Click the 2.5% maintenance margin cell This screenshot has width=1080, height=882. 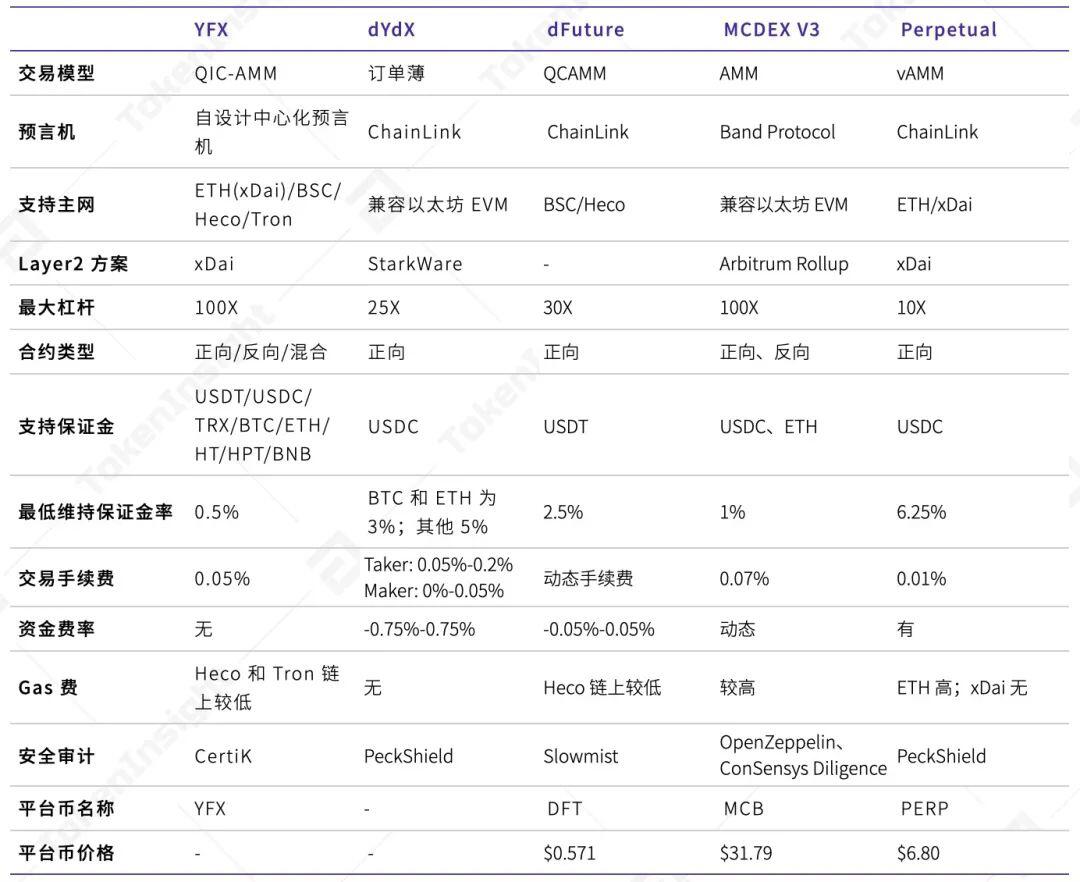coord(563,512)
